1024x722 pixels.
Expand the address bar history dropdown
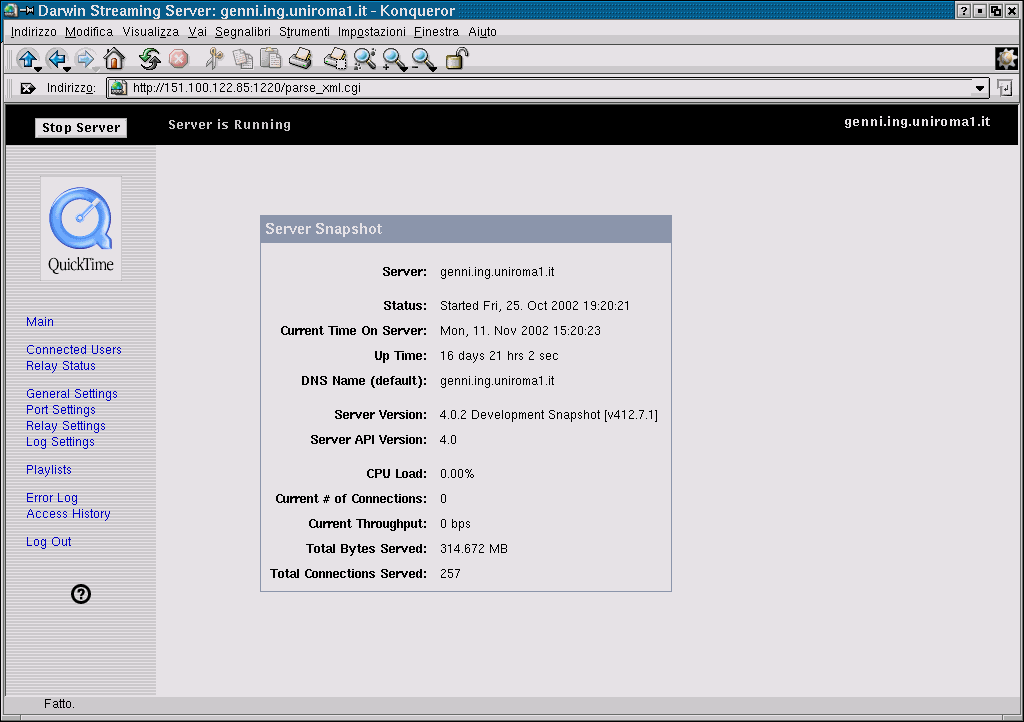[x=981, y=88]
